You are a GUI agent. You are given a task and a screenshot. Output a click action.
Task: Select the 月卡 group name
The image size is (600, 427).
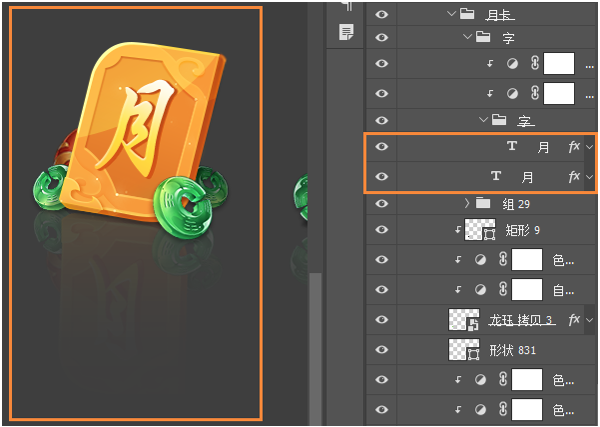[x=500, y=15]
